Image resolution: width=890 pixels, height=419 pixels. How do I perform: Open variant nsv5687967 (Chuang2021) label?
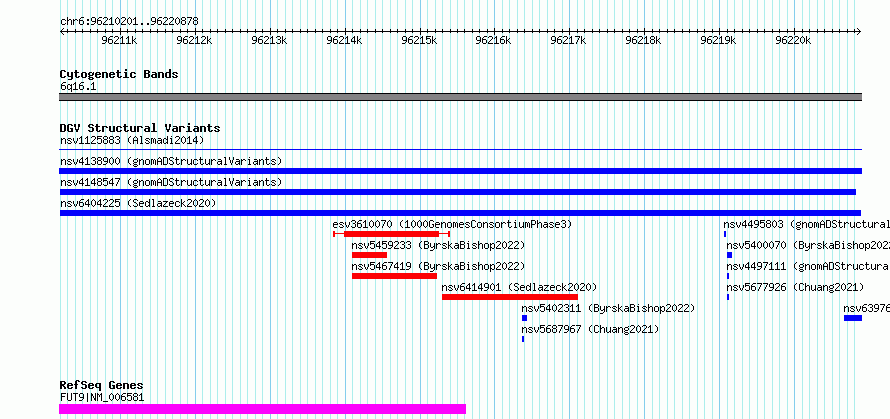point(590,329)
